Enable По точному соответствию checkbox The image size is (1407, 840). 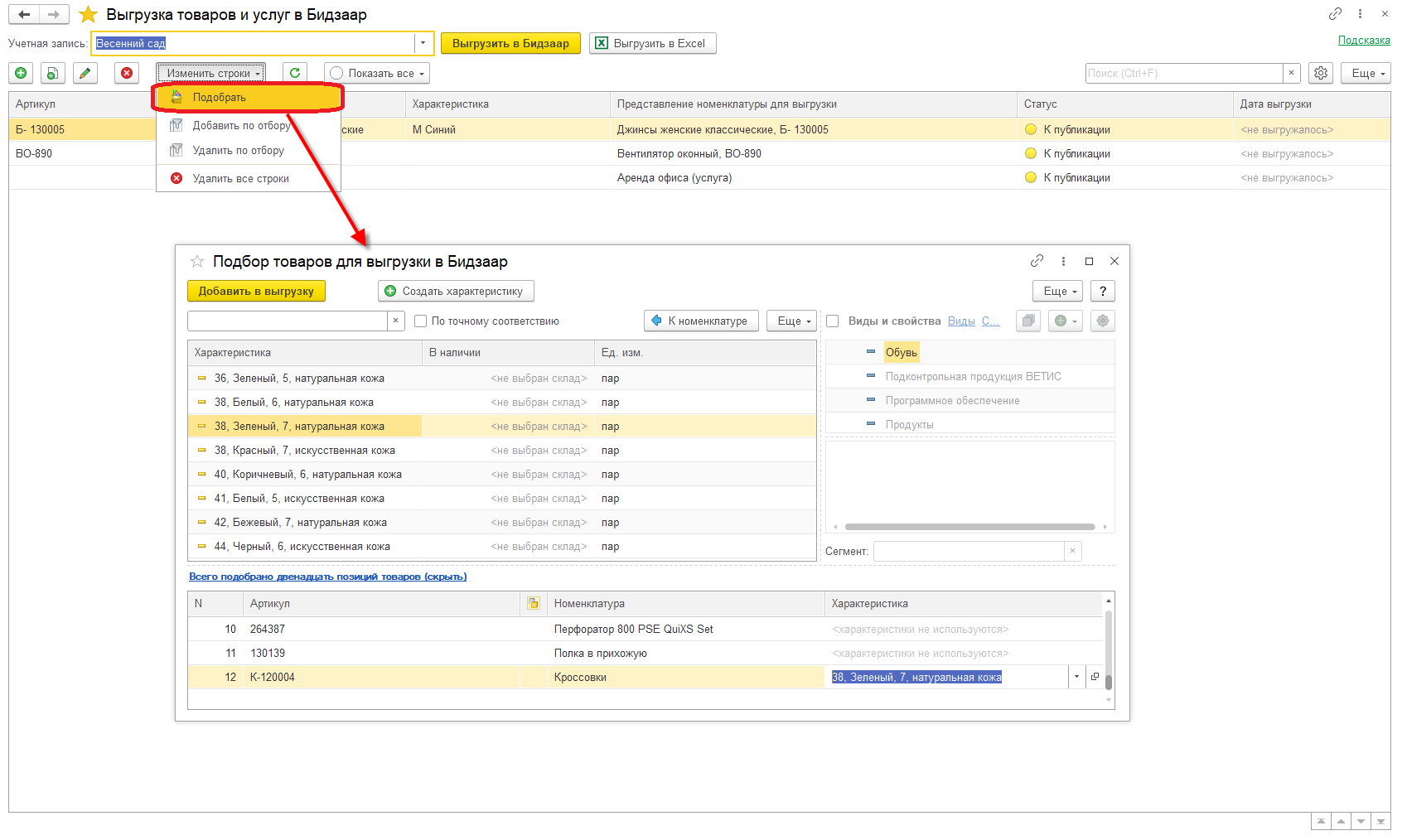[421, 321]
